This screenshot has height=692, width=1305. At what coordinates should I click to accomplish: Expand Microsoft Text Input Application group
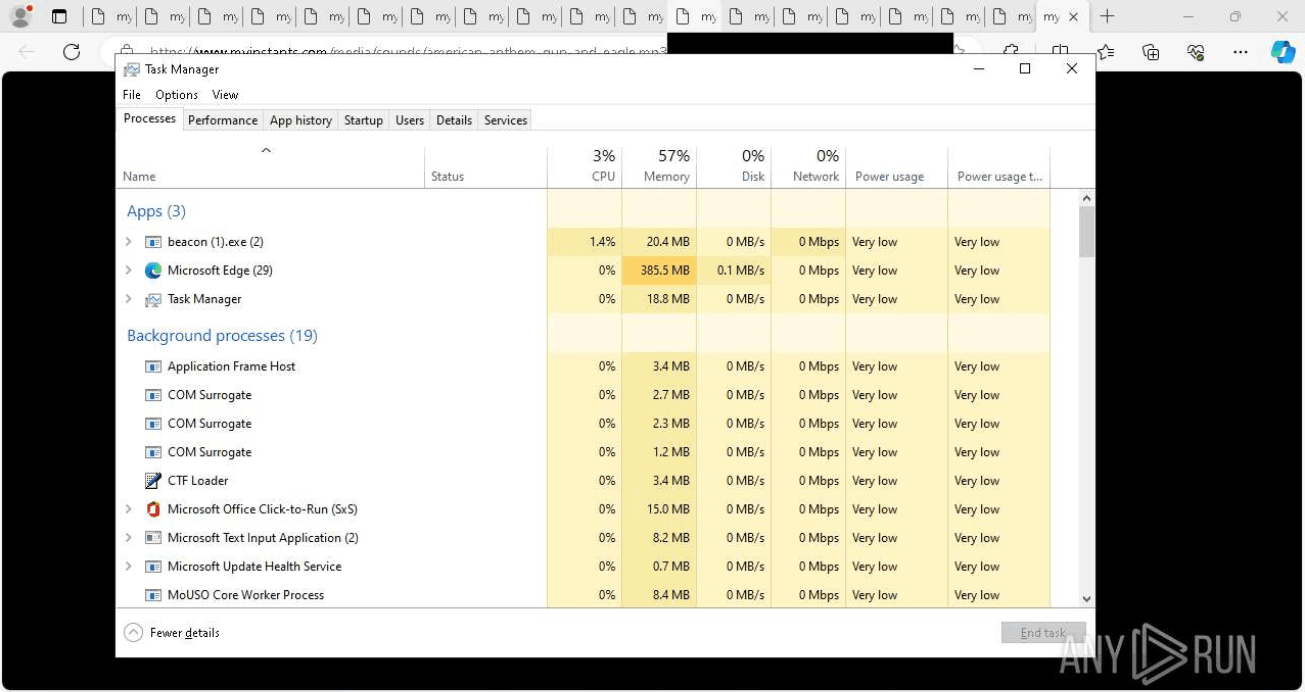click(x=128, y=538)
